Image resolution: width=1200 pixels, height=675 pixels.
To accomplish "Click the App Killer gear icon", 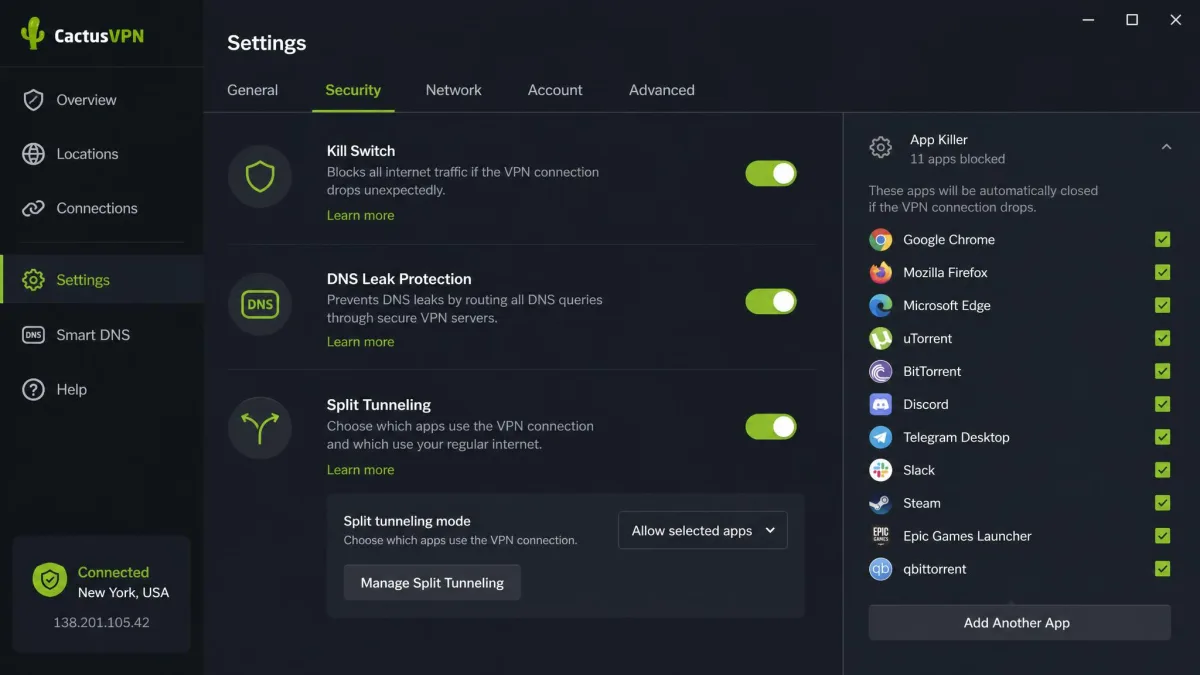I will pos(881,148).
